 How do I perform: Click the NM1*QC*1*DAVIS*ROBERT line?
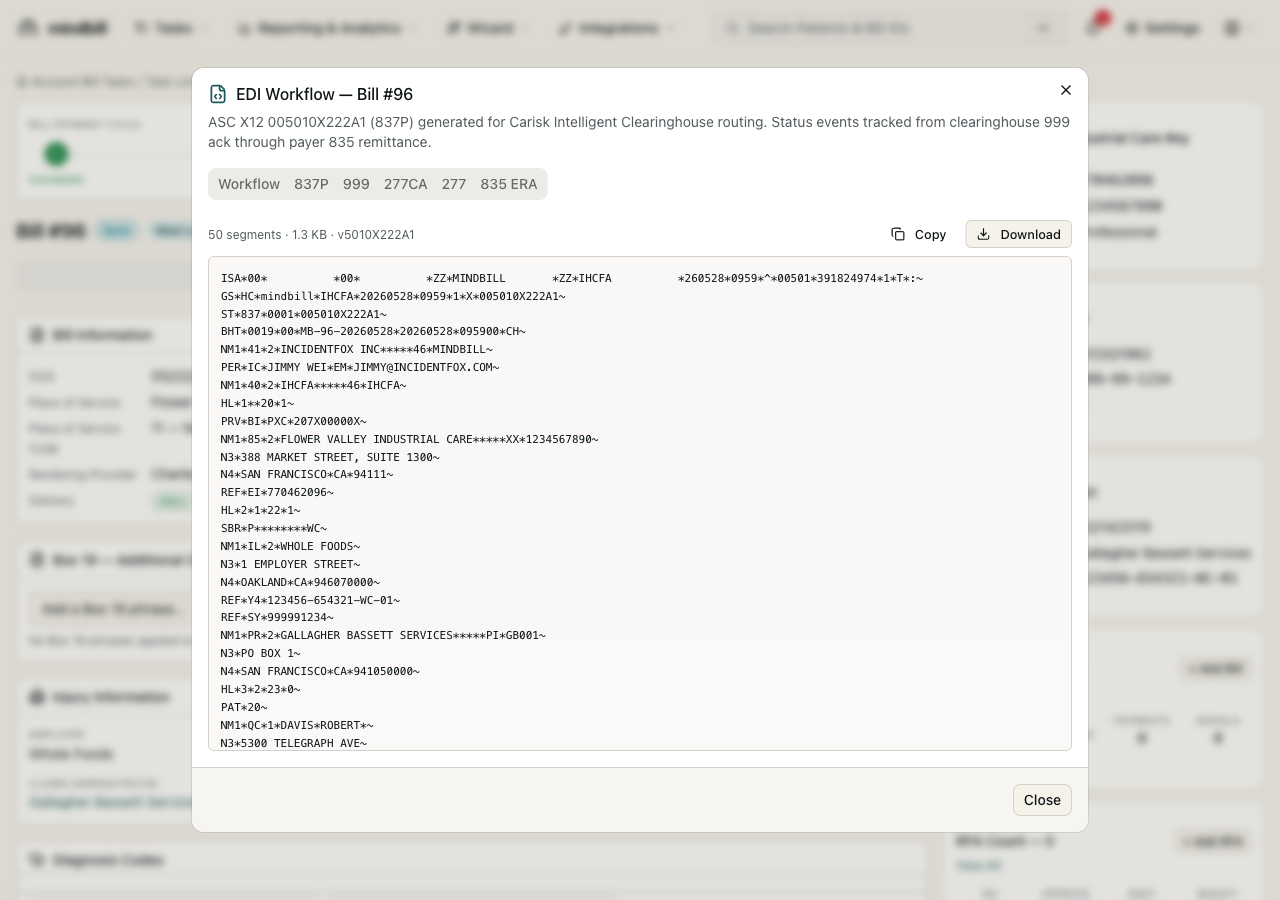pyautogui.click(x=297, y=725)
